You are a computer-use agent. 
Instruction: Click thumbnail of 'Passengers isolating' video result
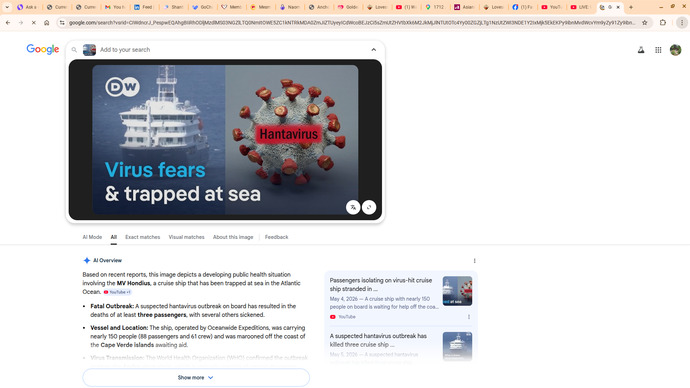[x=457, y=291]
